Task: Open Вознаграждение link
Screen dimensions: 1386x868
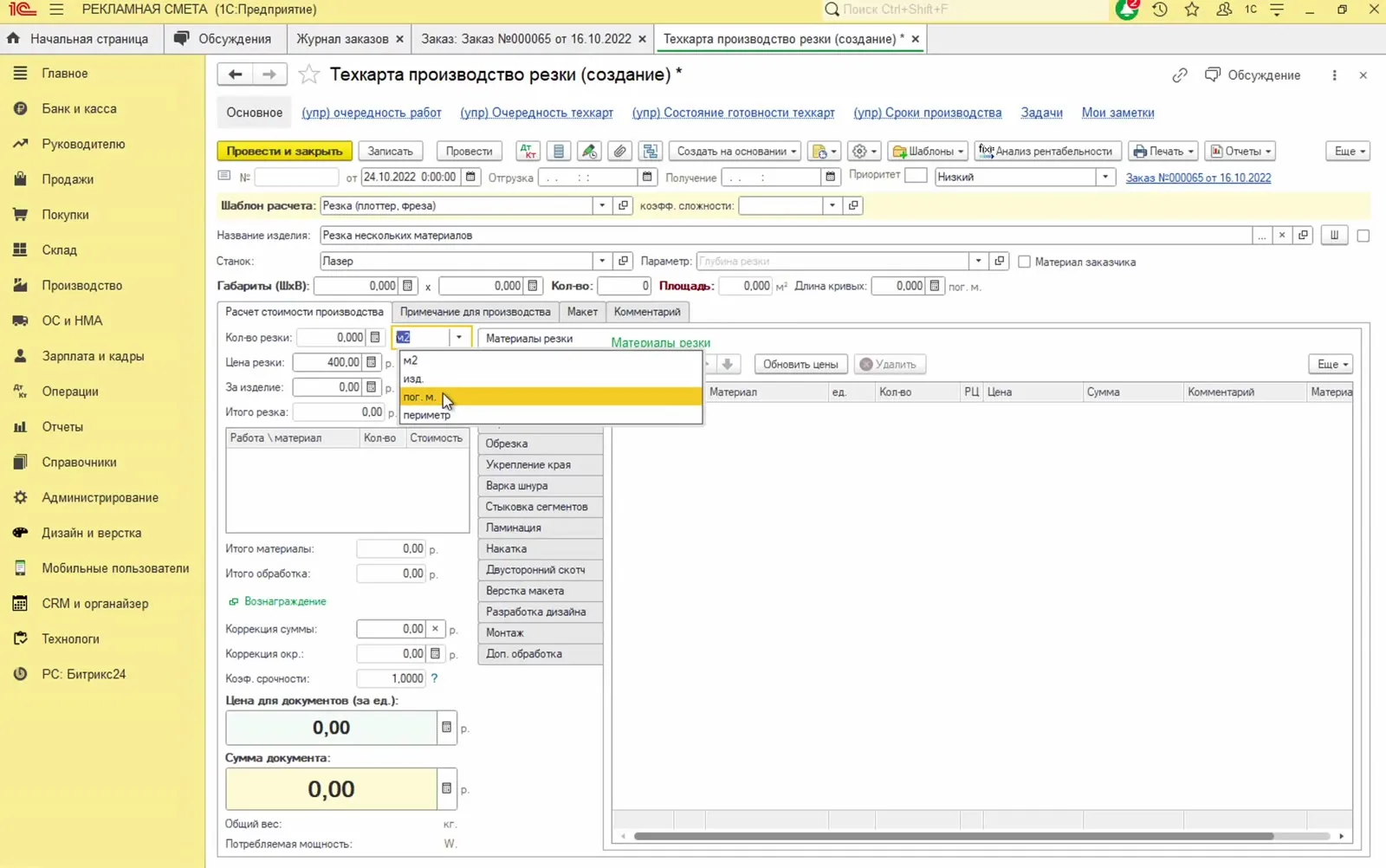Action: point(285,601)
